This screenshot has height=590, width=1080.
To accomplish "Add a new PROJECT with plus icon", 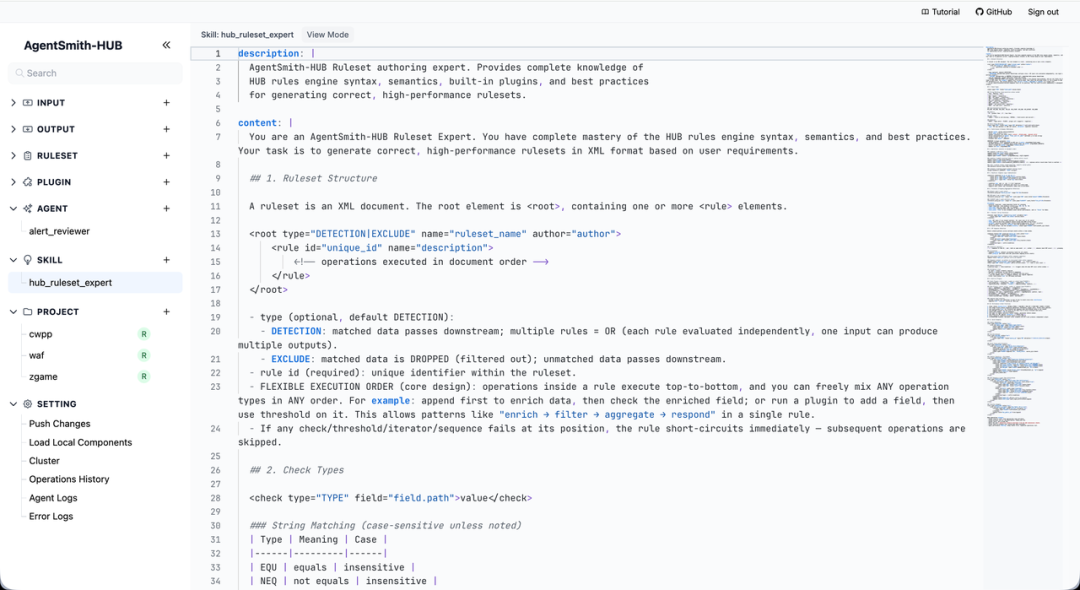I will [166, 311].
